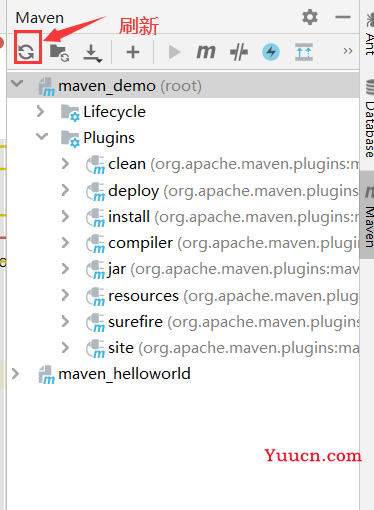This screenshot has width=374, height=510.
Task: Click the resources plugin icon
Action: click(x=95, y=296)
